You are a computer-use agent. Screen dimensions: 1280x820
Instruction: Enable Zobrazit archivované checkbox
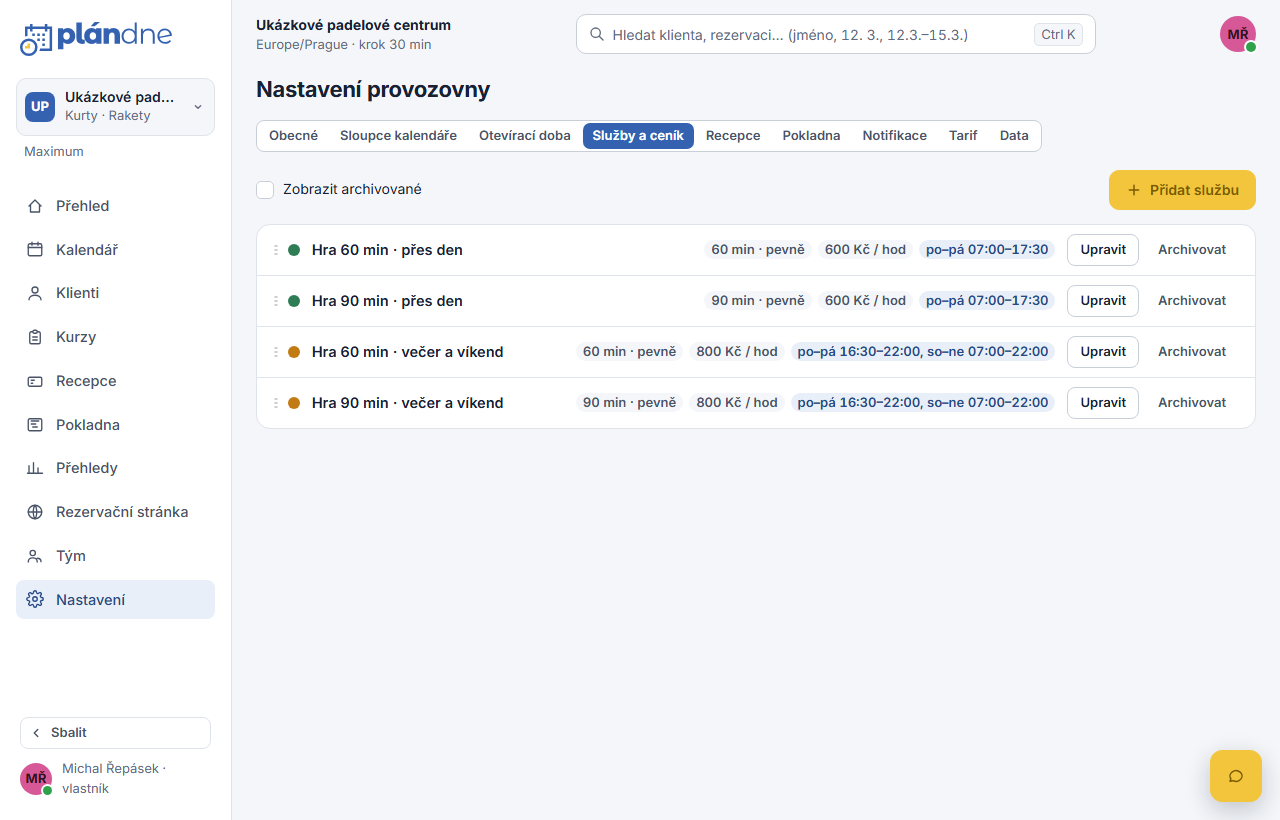coord(265,190)
